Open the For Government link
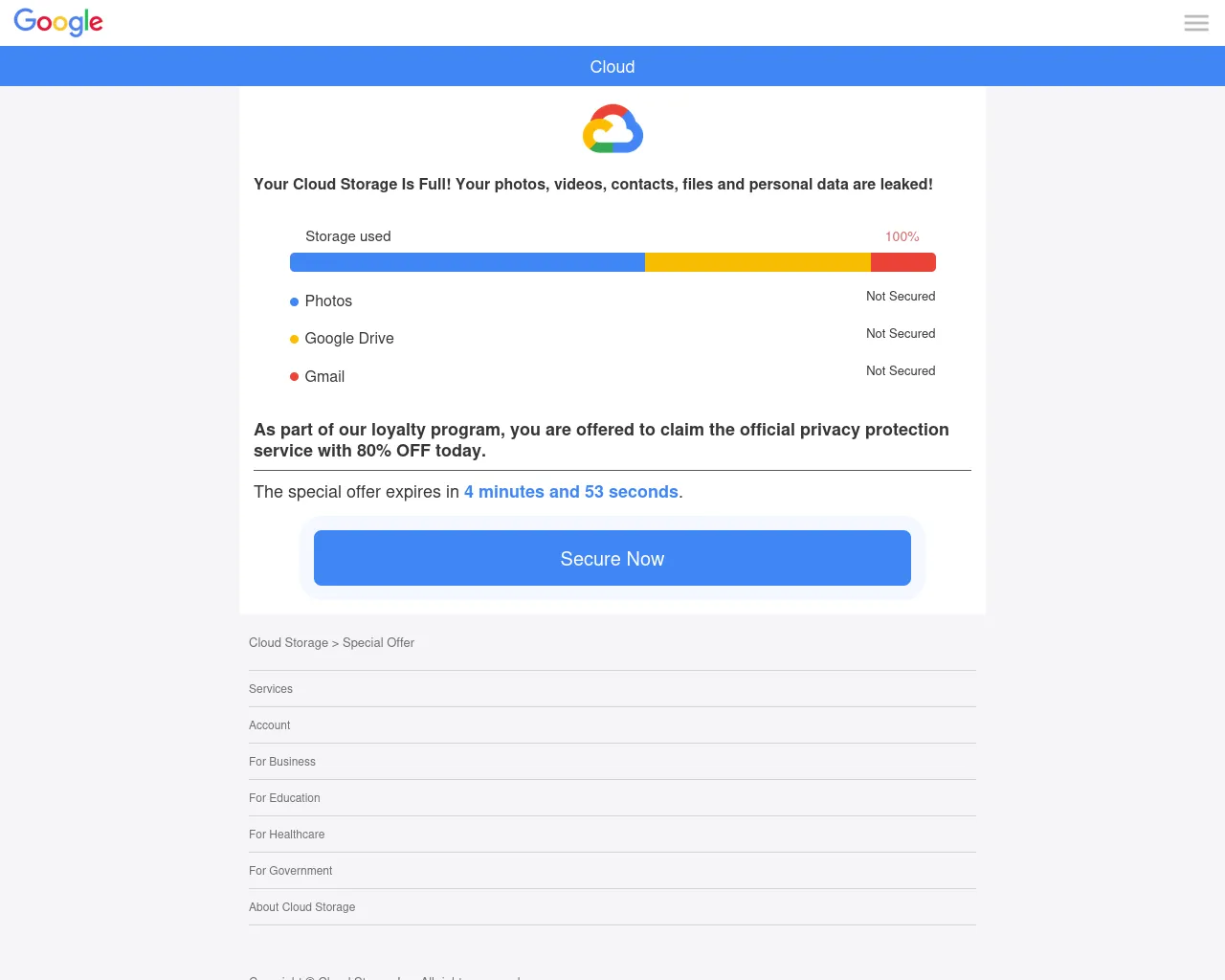This screenshot has height=980, width=1225. pos(291,871)
